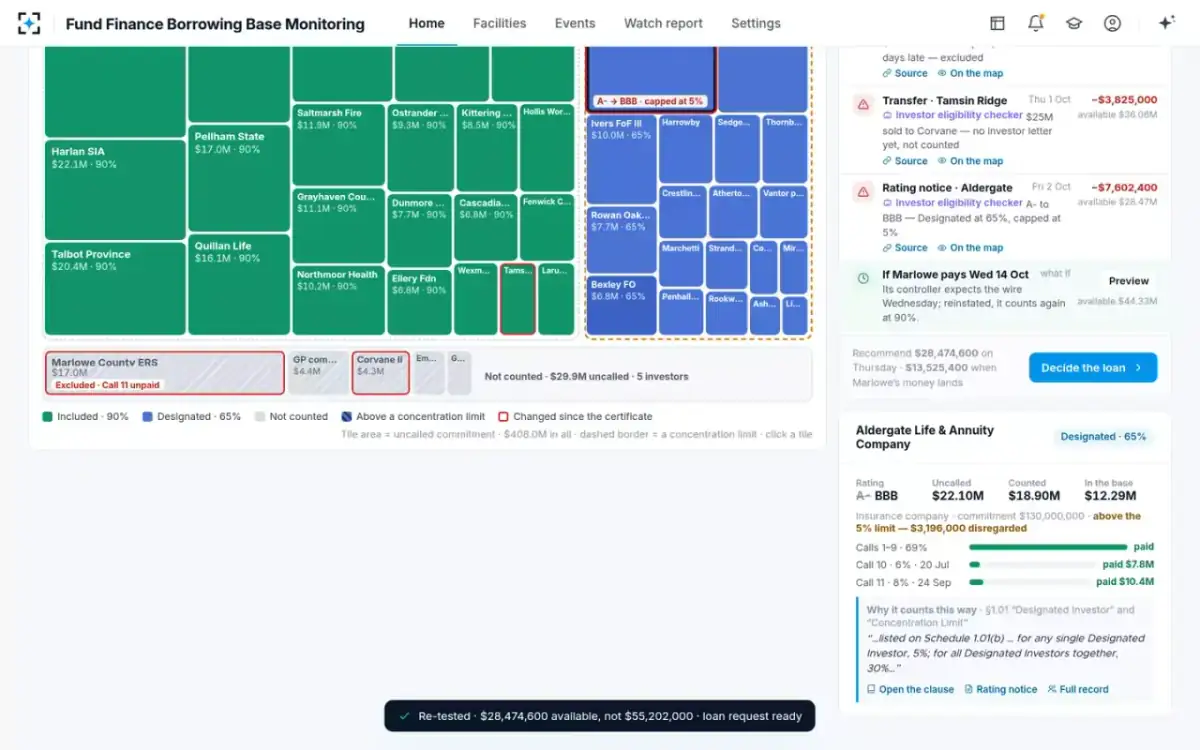Open Investor eligibility checker in Tamsin Ridge event
Image resolution: width=1200 pixels, height=750 pixels.
[x=952, y=115]
